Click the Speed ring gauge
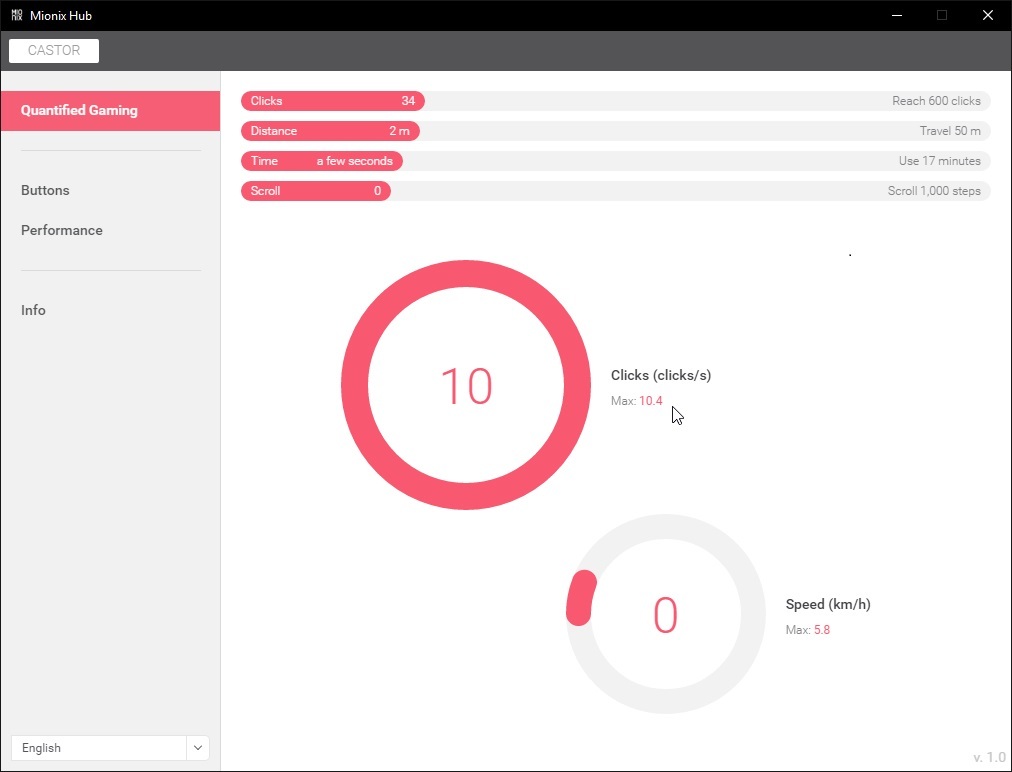1012x772 pixels. point(665,614)
